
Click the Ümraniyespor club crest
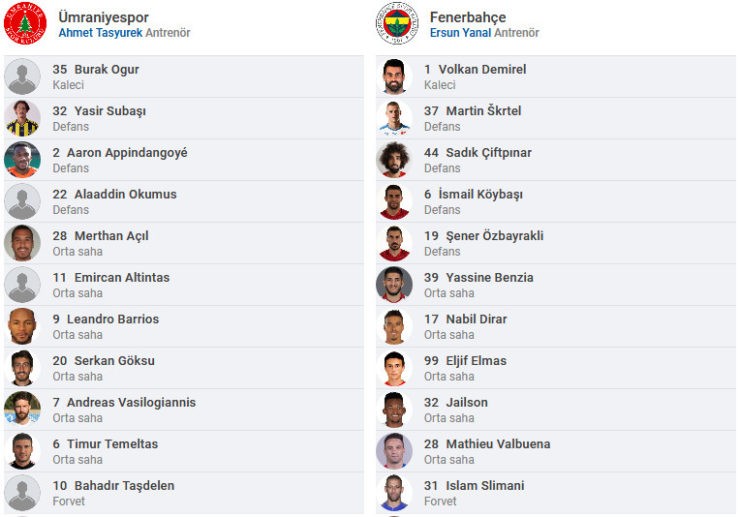25,24
